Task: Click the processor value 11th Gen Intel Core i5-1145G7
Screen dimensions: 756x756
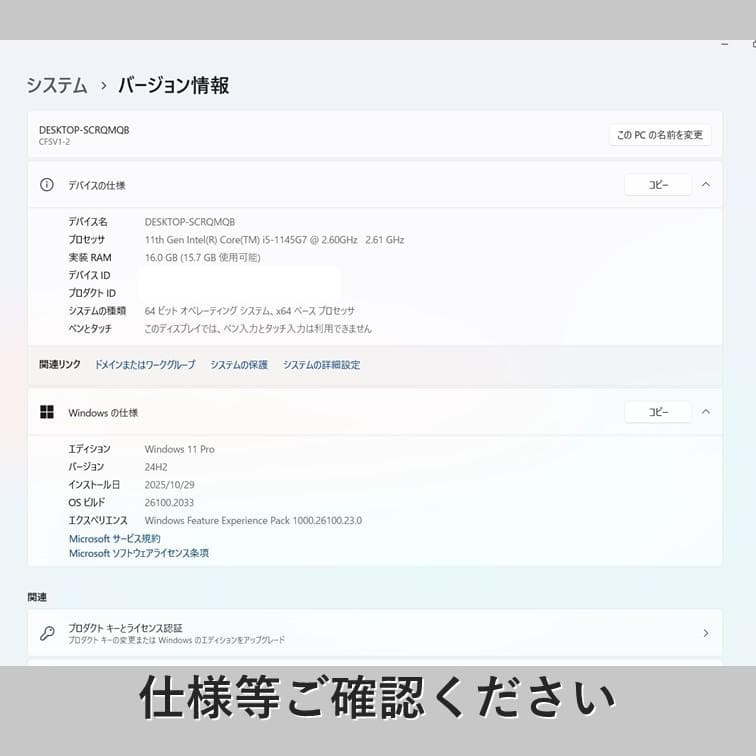Action: tap(274, 240)
